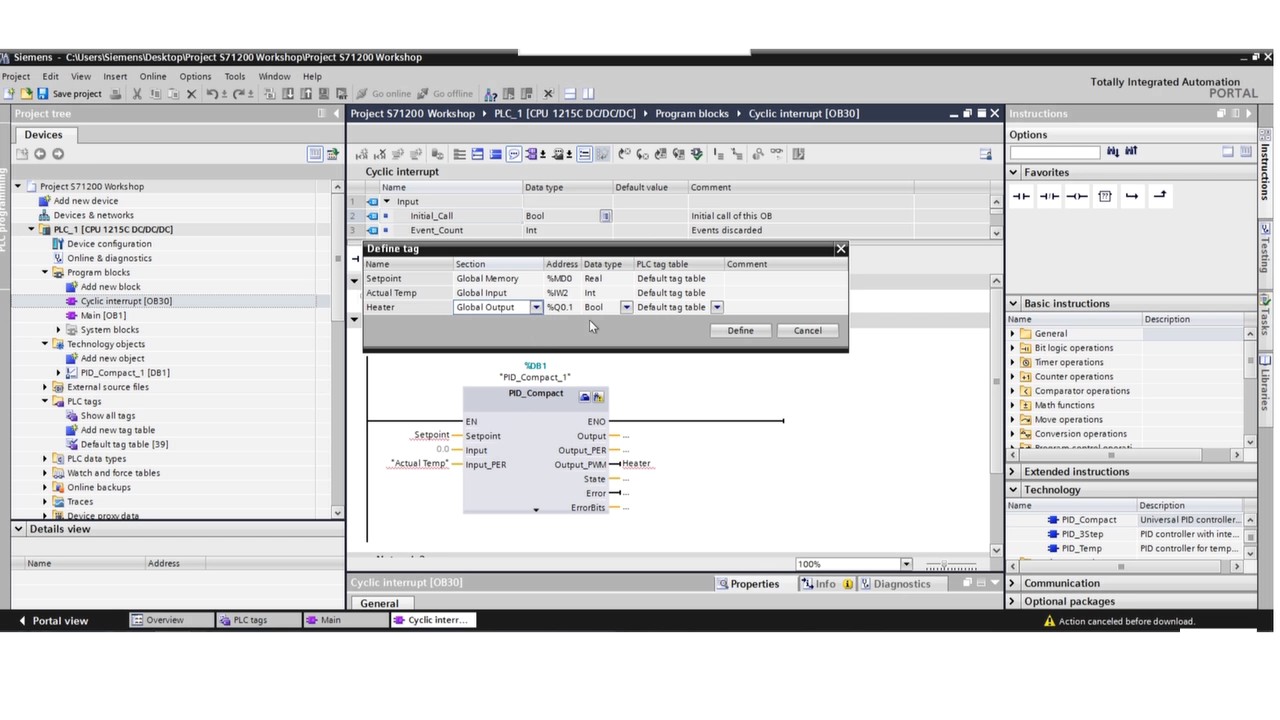Image resolution: width=1280 pixels, height=720 pixels.
Task: Open the Online menu
Action: pos(153,76)
